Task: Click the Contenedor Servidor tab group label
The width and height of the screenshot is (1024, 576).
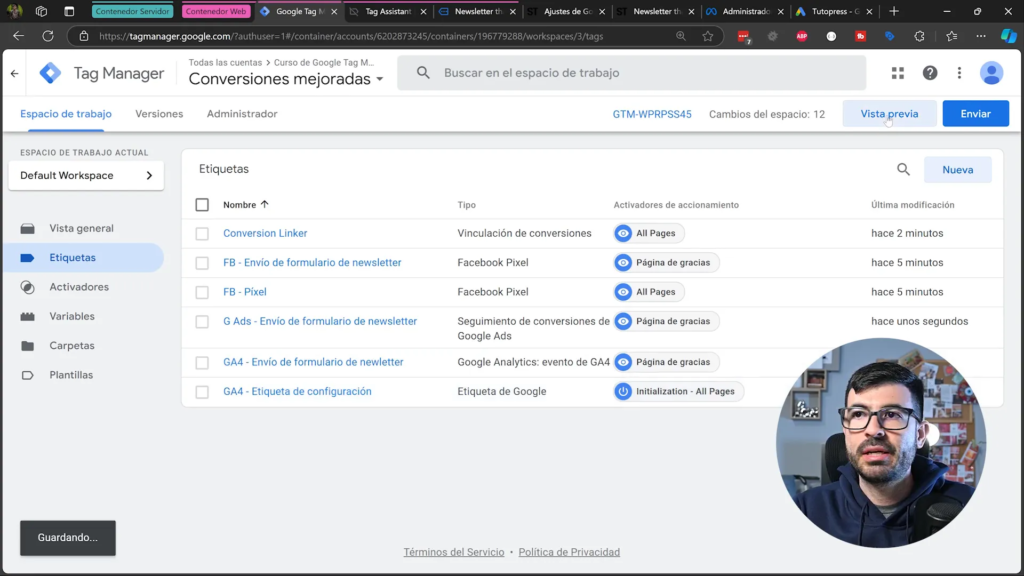Action: [x=133, y=11]
